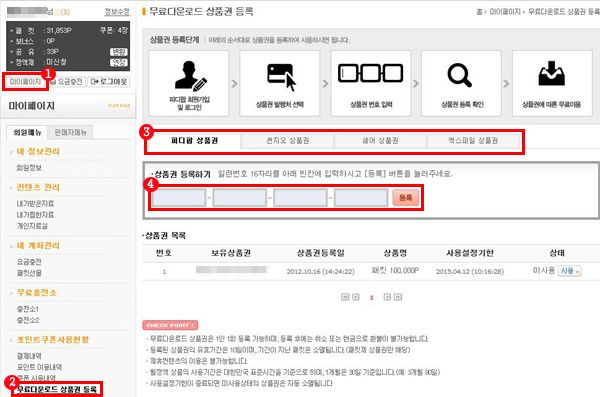Go to the next page of the list
600x397 pixels.
pos(387,297)
